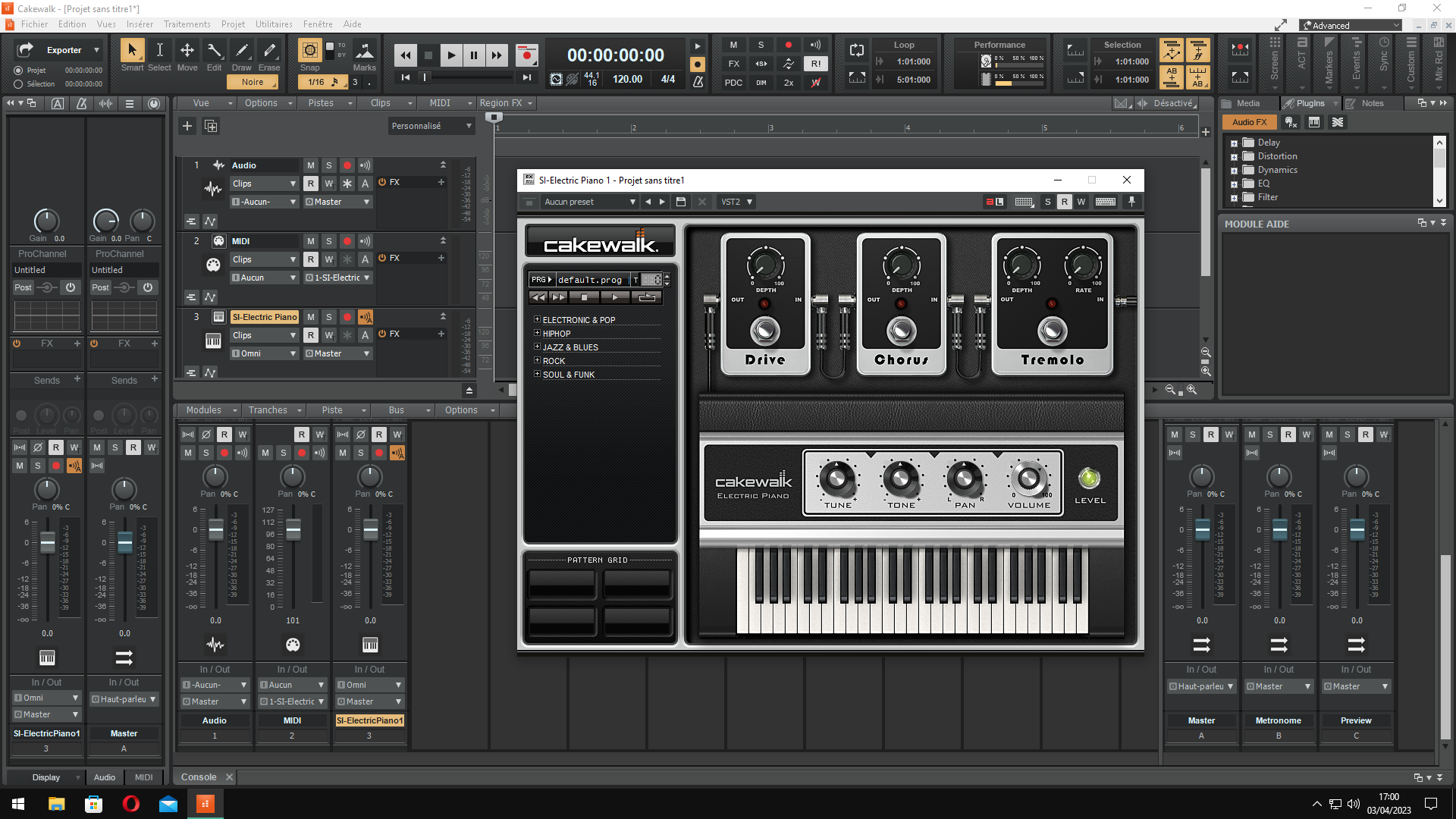The image size is (1456, 819).
Task: Expand the Distortion folder in Audio FX
Action: point(1234,157)
